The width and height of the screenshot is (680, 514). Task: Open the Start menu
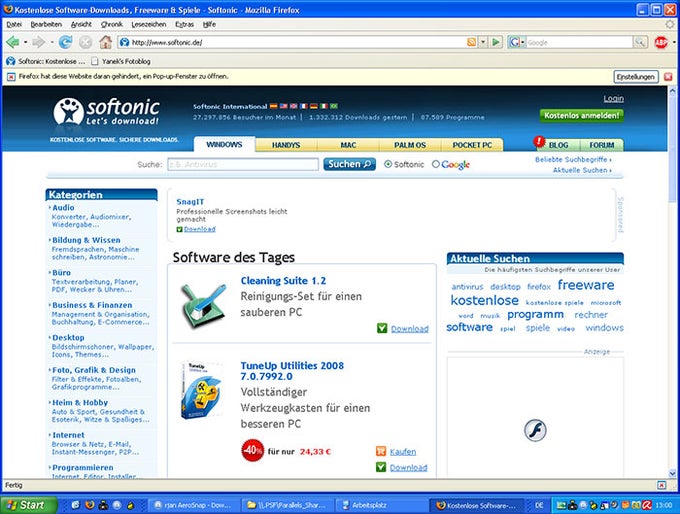click(29, 505)
